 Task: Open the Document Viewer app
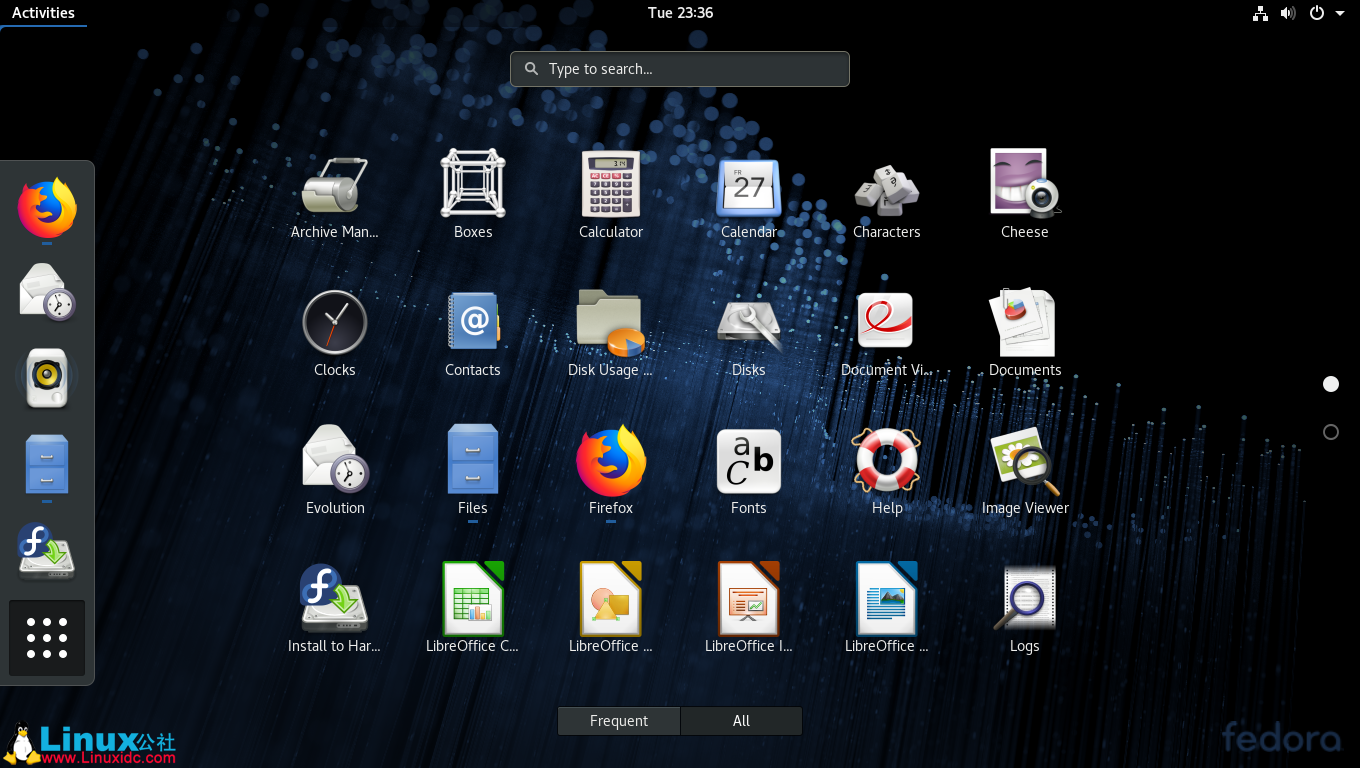(887, 334)
